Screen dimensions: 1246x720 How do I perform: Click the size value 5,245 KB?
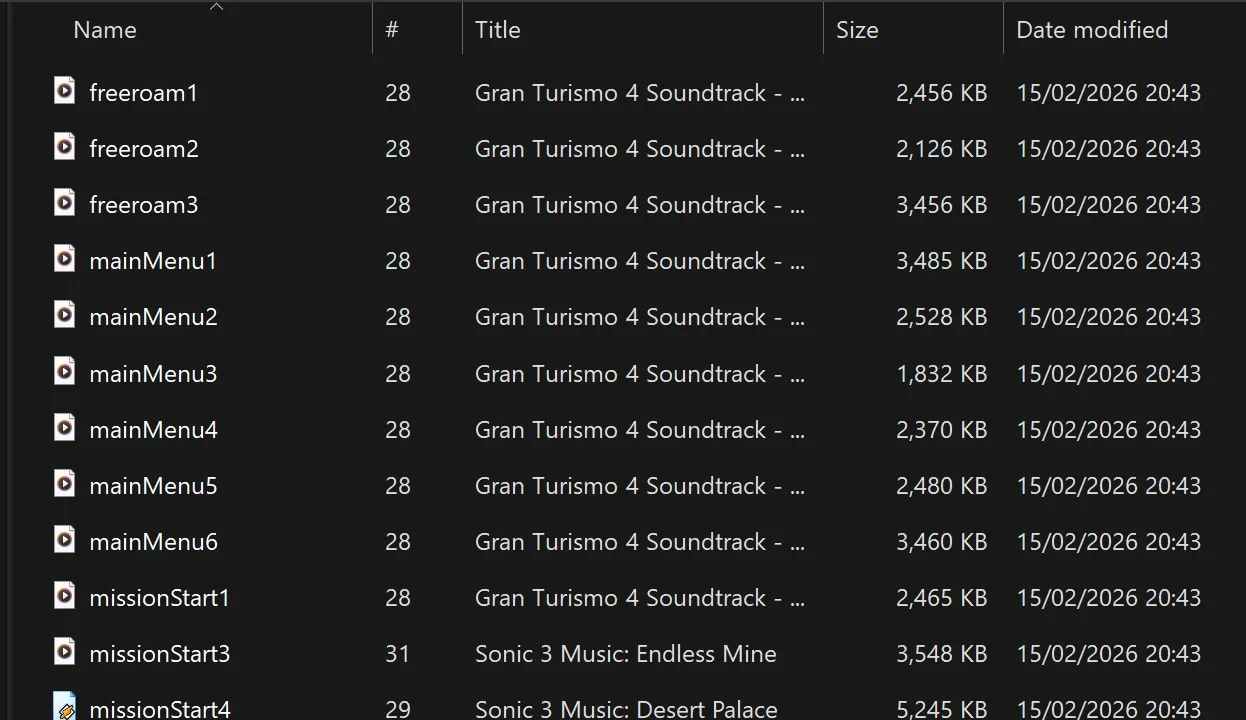942,709
